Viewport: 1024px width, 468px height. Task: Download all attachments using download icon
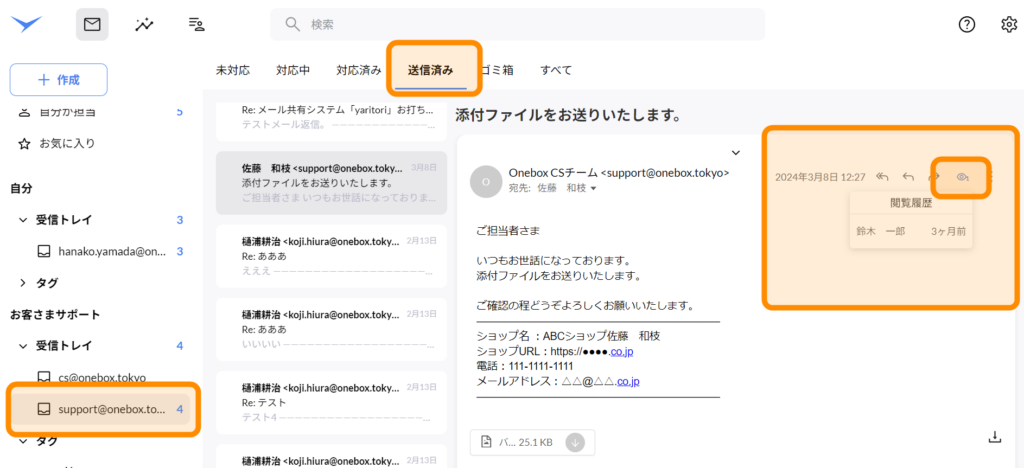coord(994,436)
